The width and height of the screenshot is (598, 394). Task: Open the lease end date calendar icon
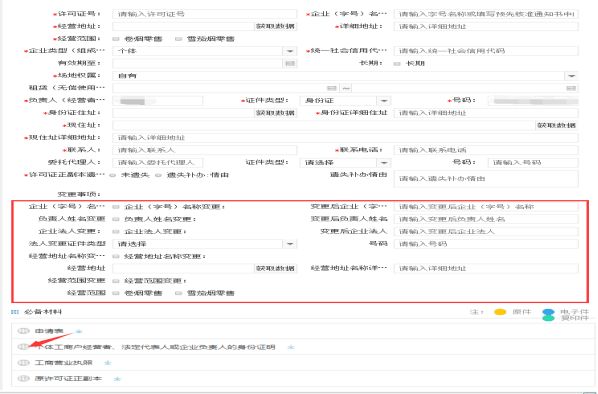(571, 88)
